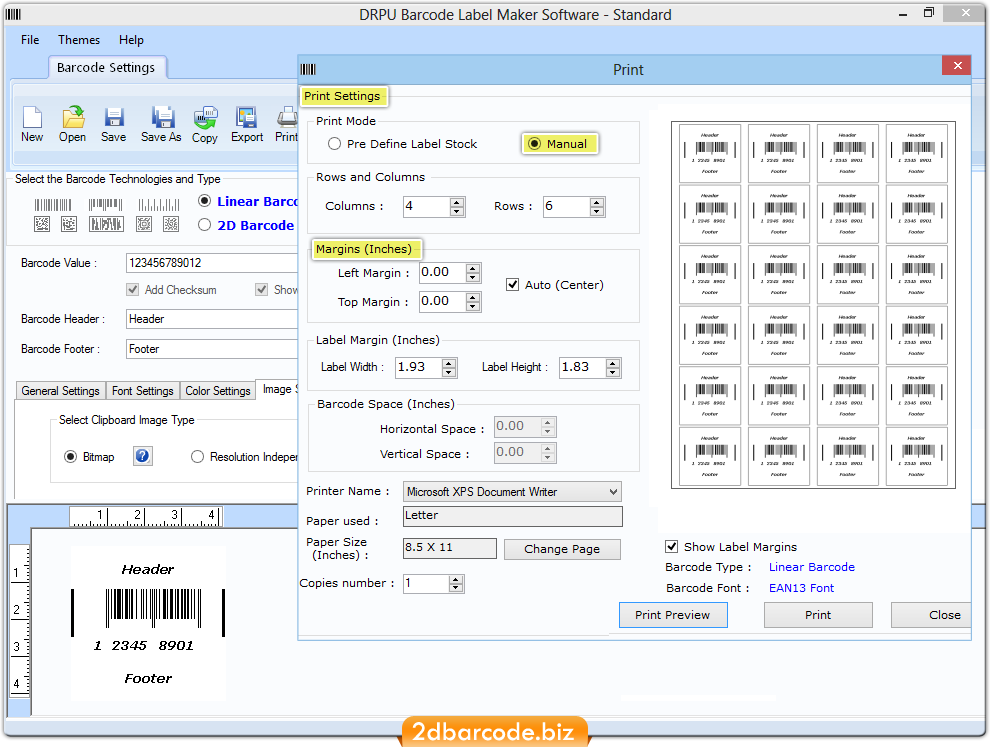The image size is (990, 747).
Task: Click the label sheet print preview thumbnail
Action: tap(813, 305)
